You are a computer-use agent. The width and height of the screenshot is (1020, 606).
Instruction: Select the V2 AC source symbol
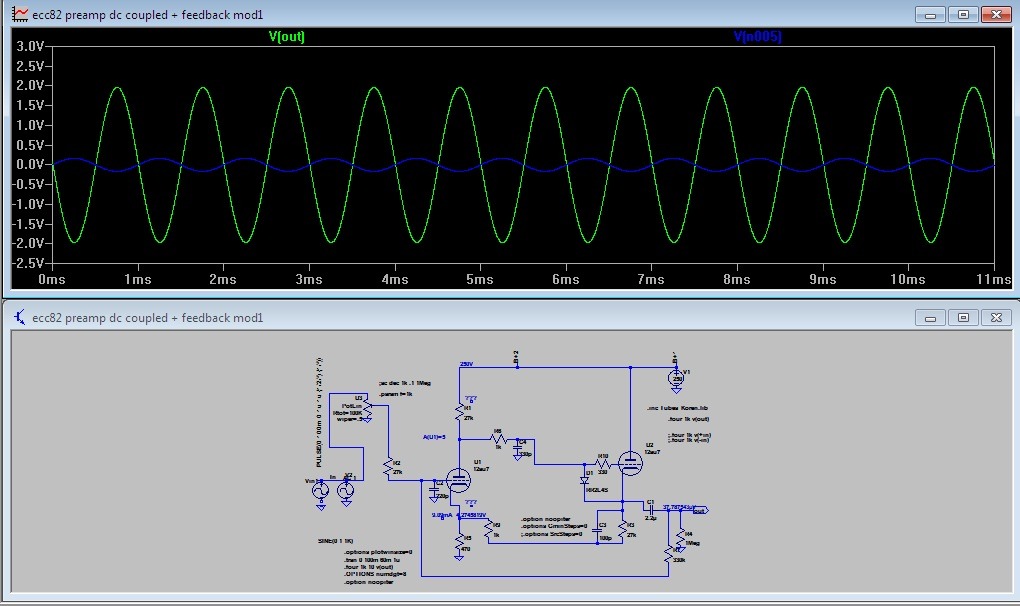[x=345, y=491]
